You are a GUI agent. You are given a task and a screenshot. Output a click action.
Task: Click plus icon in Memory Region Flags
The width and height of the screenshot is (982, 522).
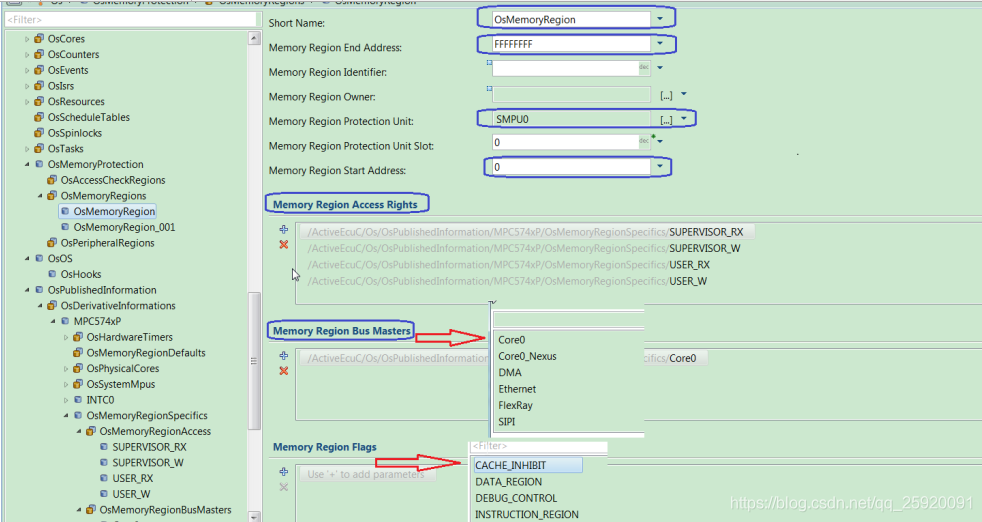pos(284,471)
